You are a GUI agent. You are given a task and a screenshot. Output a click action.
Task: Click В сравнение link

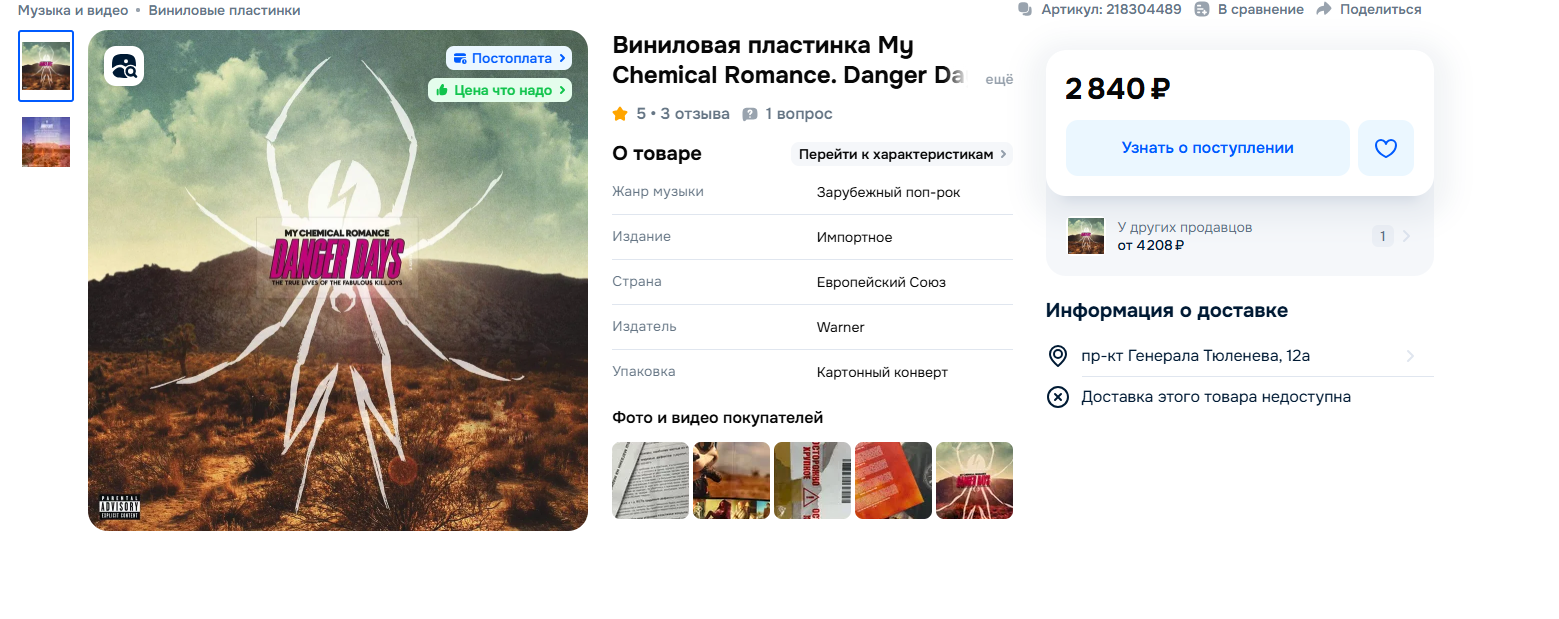pyautogui.click(x=1260, y=9)
